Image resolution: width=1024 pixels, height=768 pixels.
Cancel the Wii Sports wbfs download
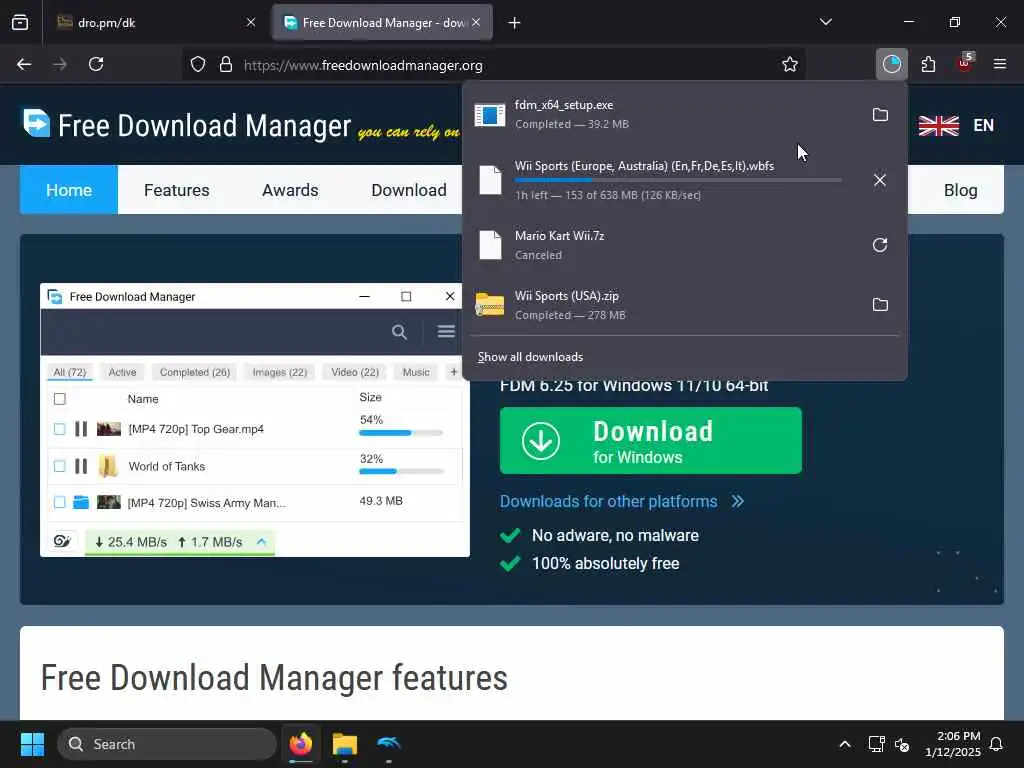[x=880, y=180]
